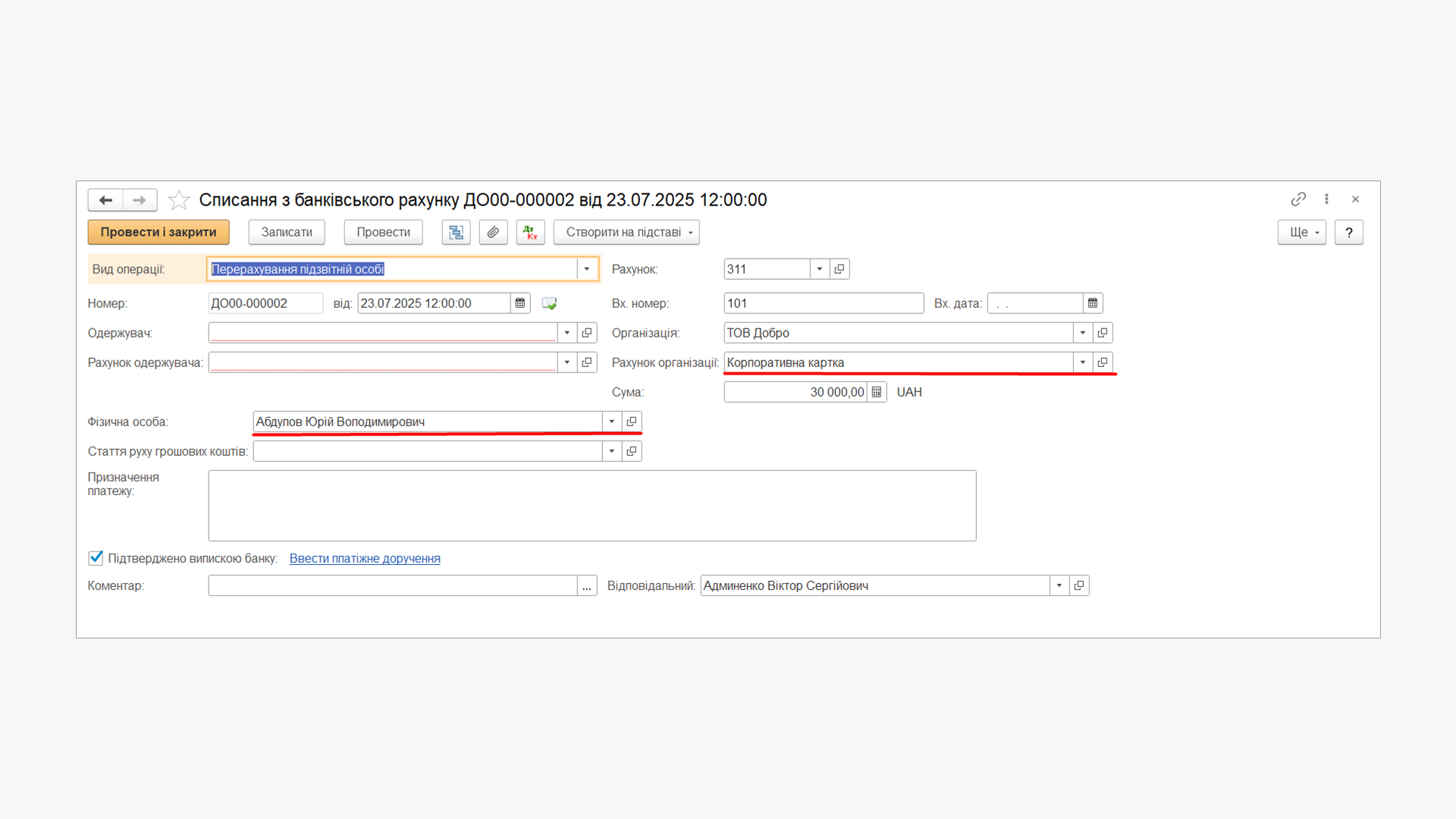Expand the Вид операції dropdown
This screenshot has height=819, width=1456.
pyautogui.click(x=586, y=269)
